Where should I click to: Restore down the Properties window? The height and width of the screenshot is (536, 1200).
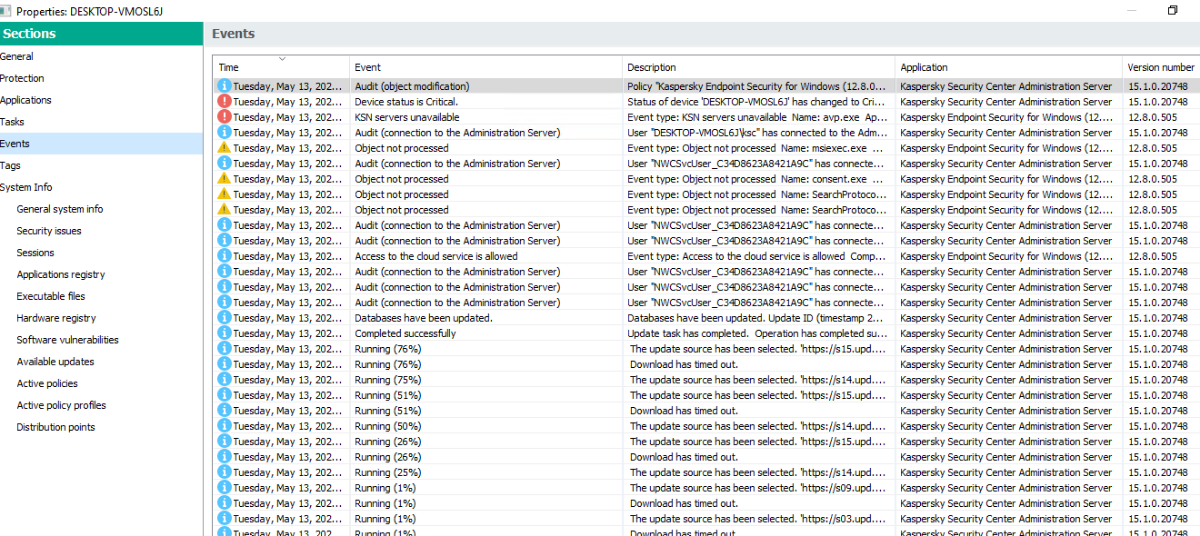click(1173, 10)
